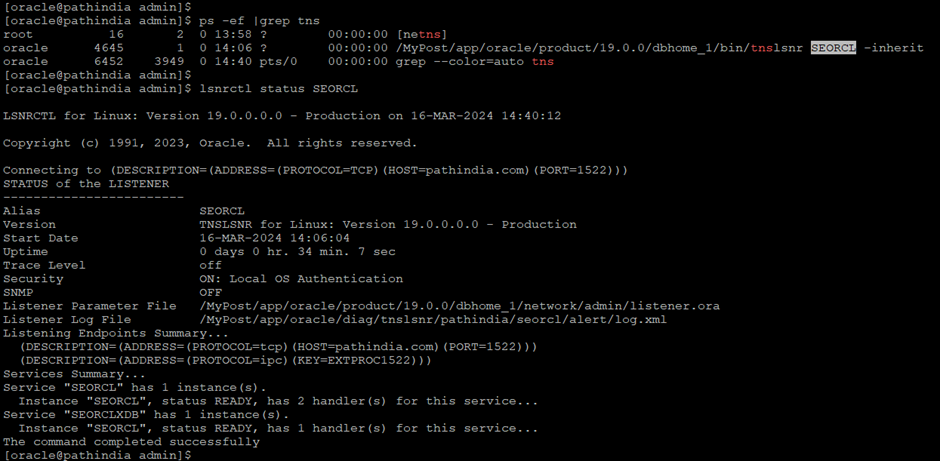Click the PORT=1522 value in the Connecting line
The height and width of the screenshot is (461, 940).
pos(576,170)
